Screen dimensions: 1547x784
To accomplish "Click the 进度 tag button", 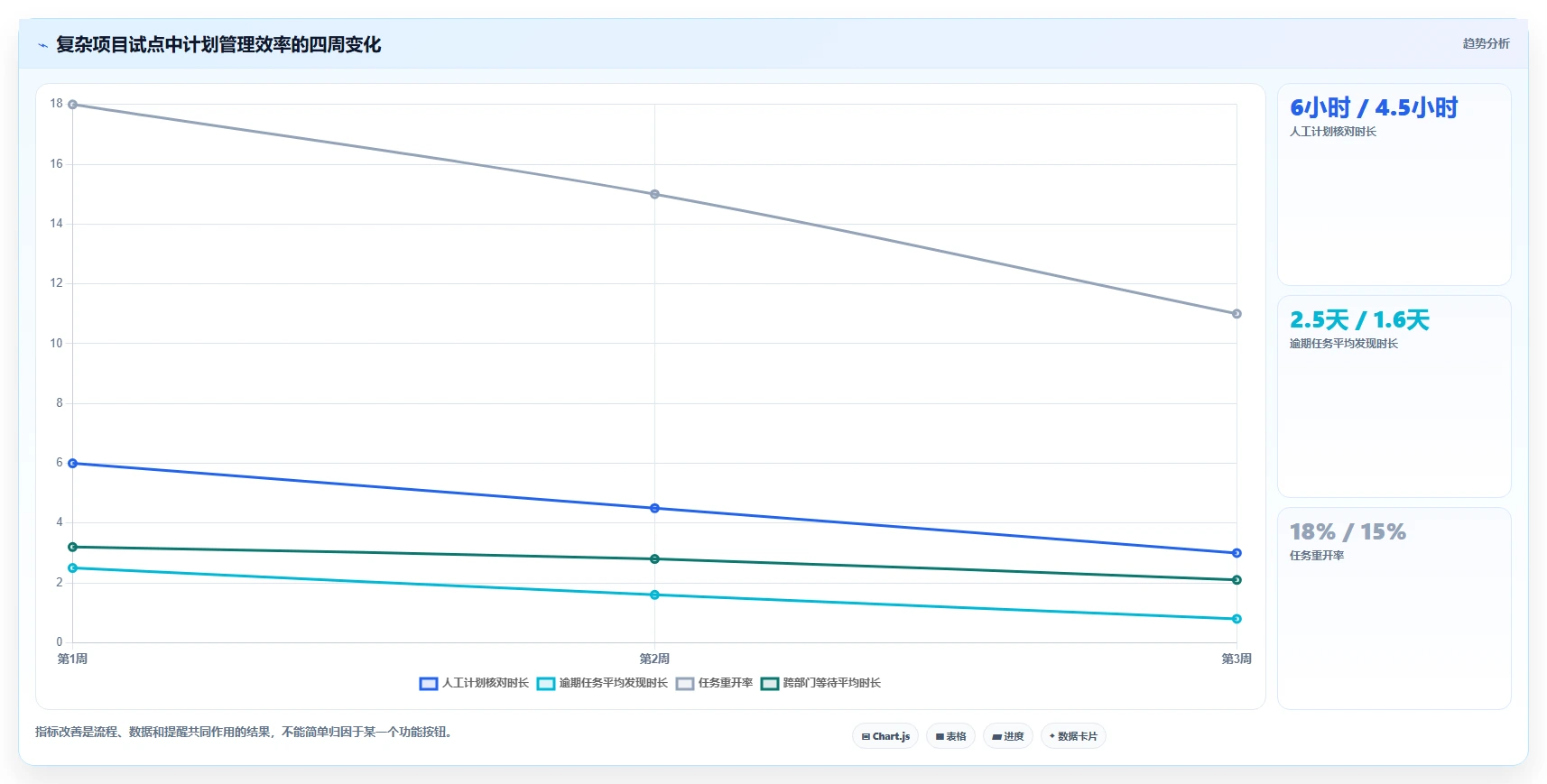I will (x=1008, y=736).
